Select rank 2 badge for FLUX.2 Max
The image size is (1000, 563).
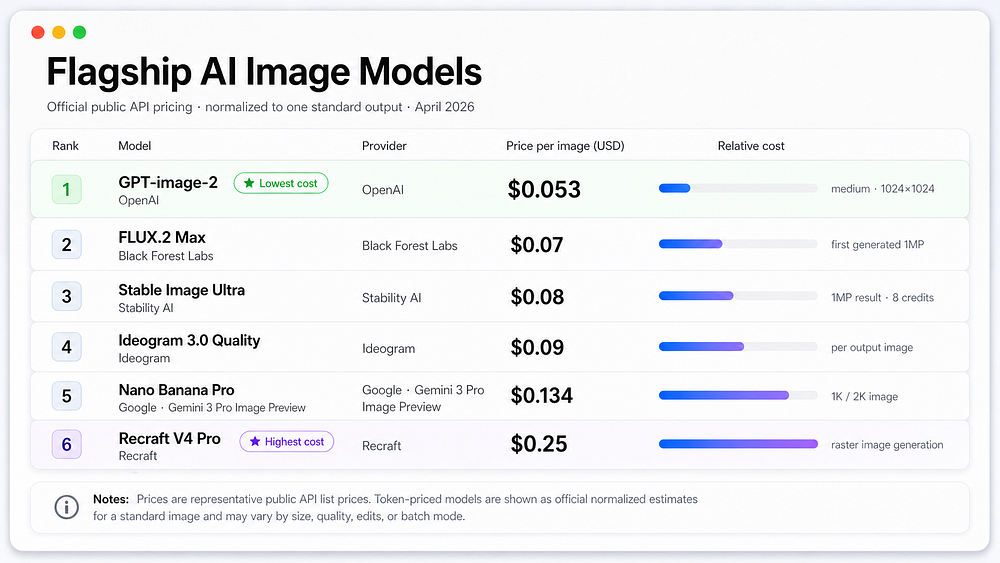click(66, 245)
